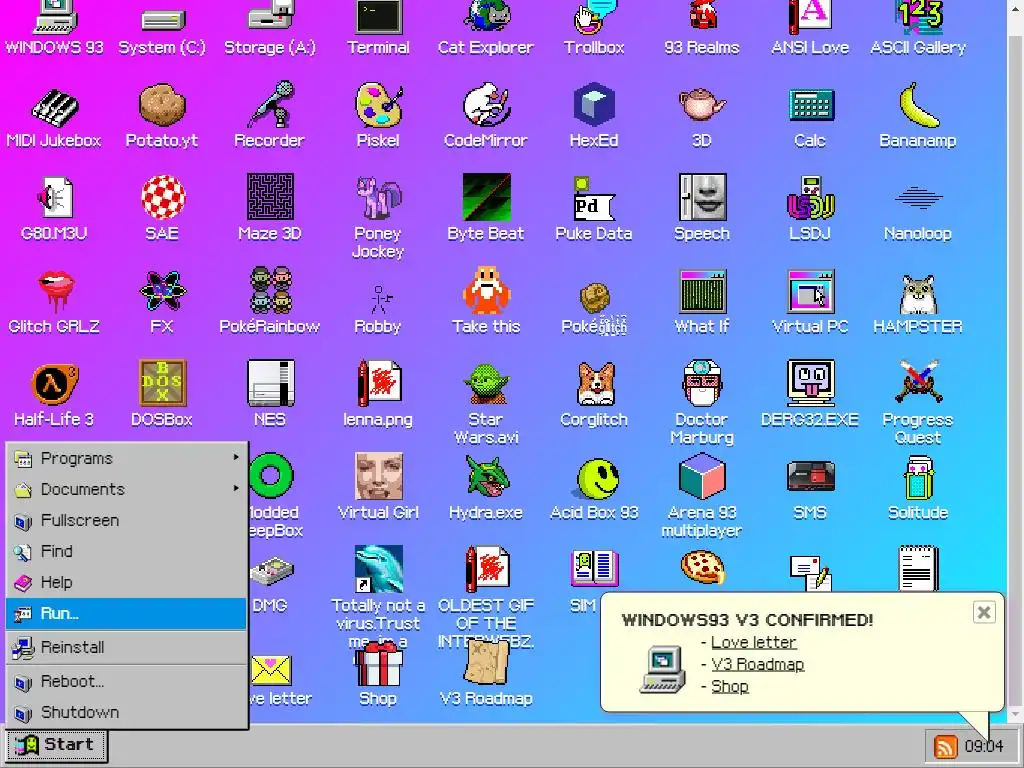Choose Shutdown in Start menu
1024x768 pixels.
tap(127, 712)
